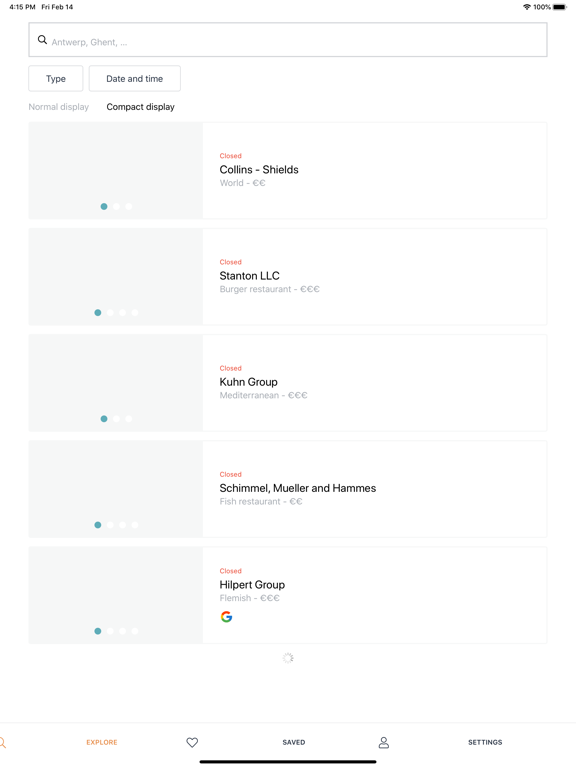Open the Collins - Shields restaurant
This screenshot has width=576, height=768.
(x=288, y=170)
